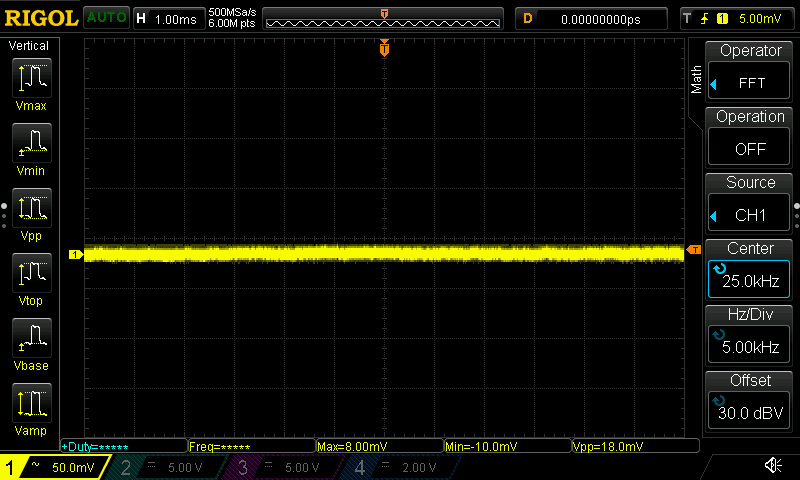Select the Center 25.0kHz field

749,280
